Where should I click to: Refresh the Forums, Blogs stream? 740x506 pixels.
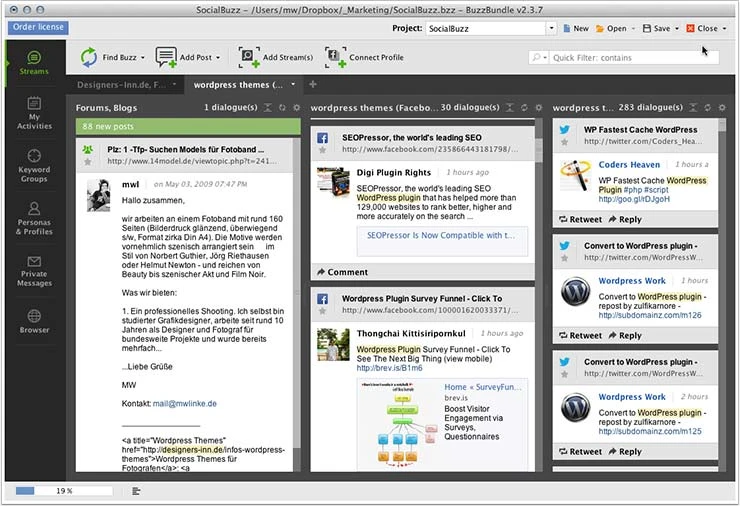pyautogui.click(x=282, y=108)
